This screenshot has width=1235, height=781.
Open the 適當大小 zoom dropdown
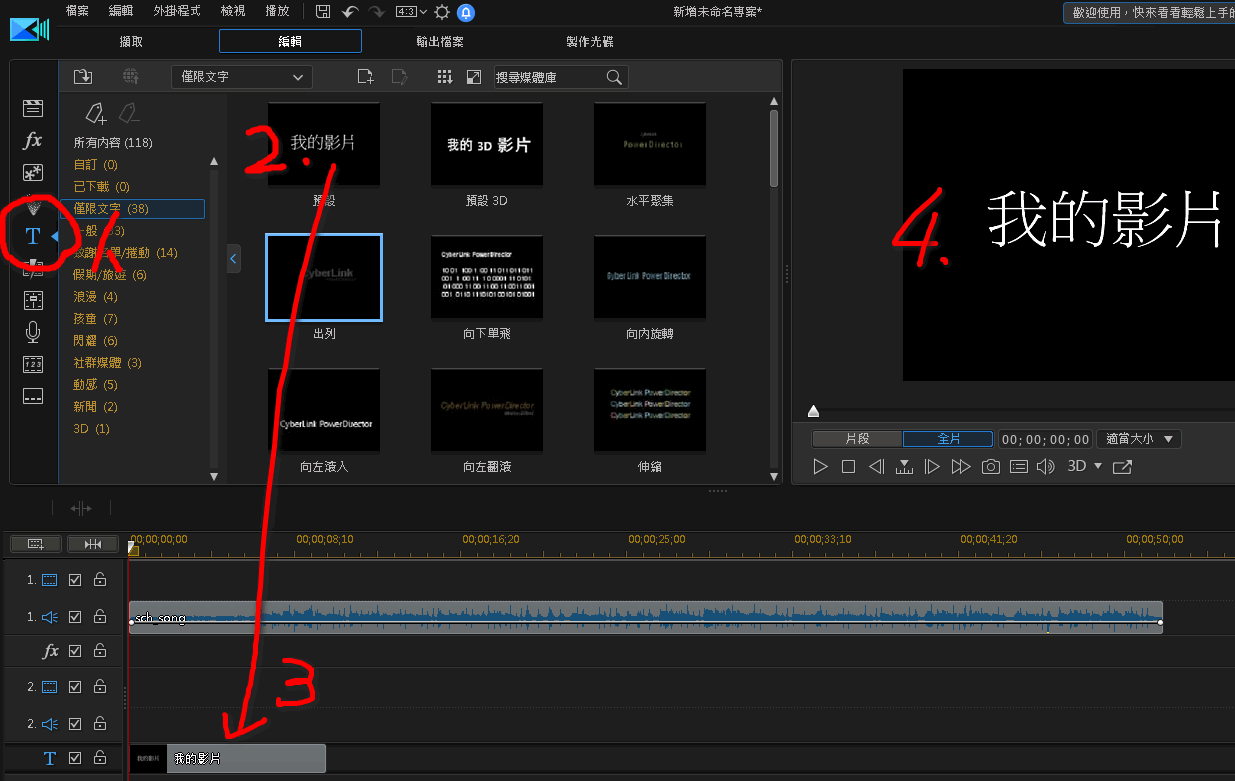1139,439
